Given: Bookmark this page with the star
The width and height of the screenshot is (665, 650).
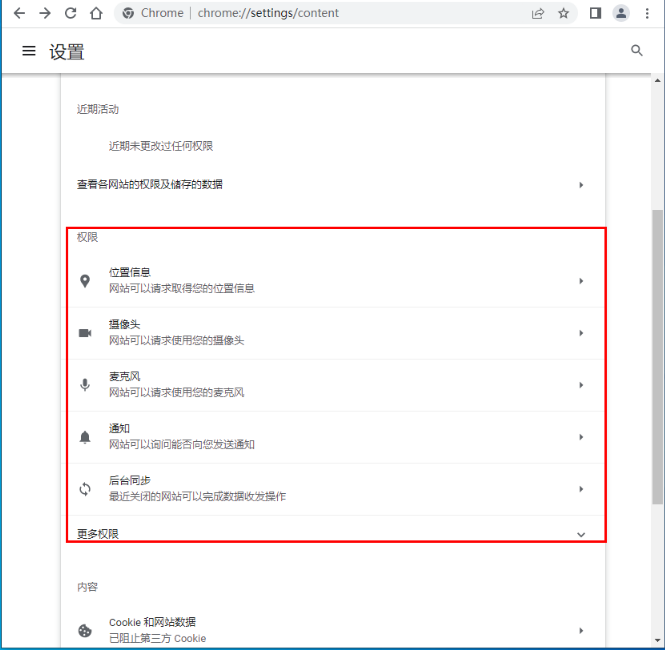Looking at the screenshot, I should coord(563,14).
